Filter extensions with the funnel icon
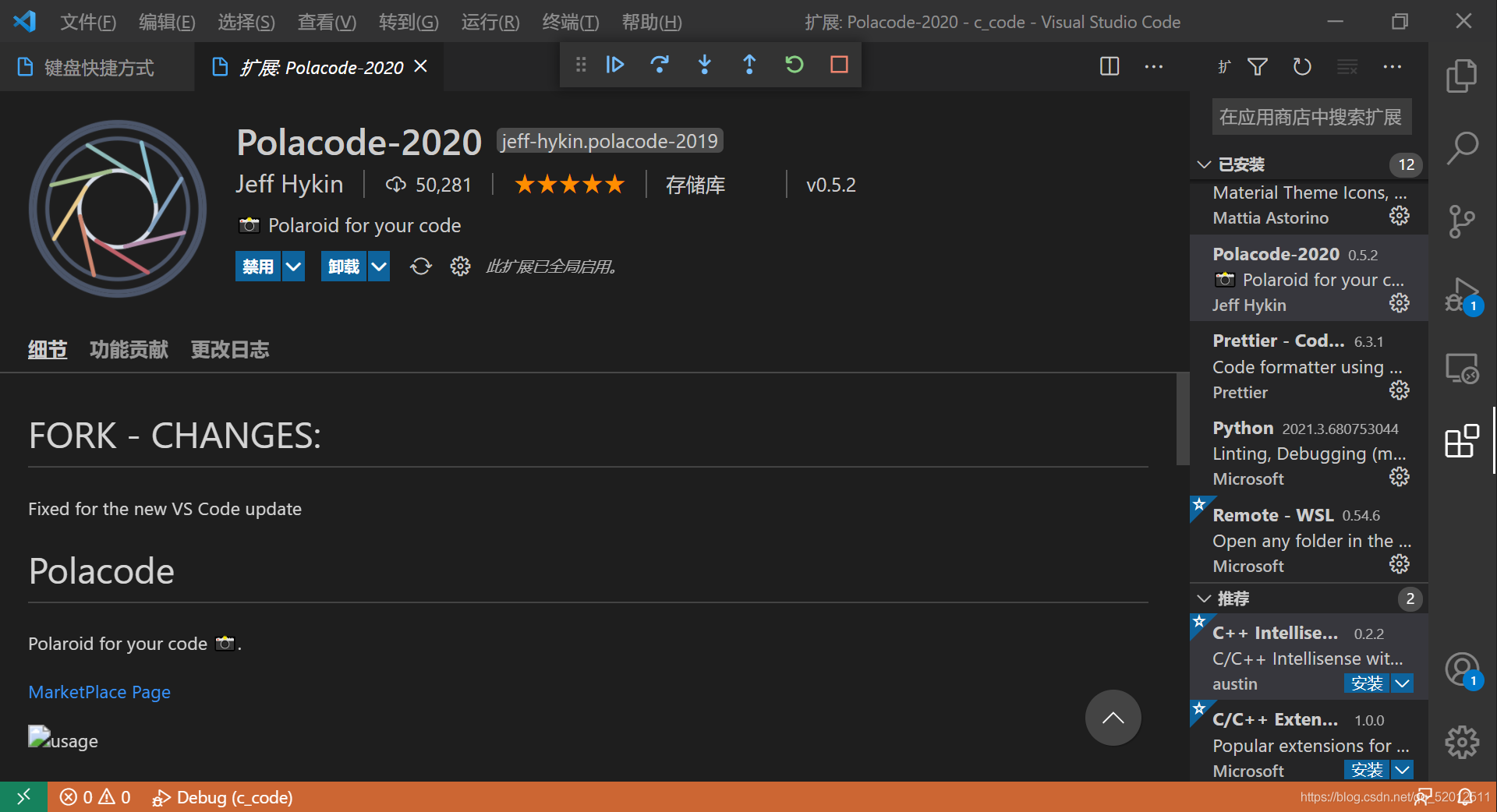This screenshot has width=1497, height=812. click(x=1258, y=67)
